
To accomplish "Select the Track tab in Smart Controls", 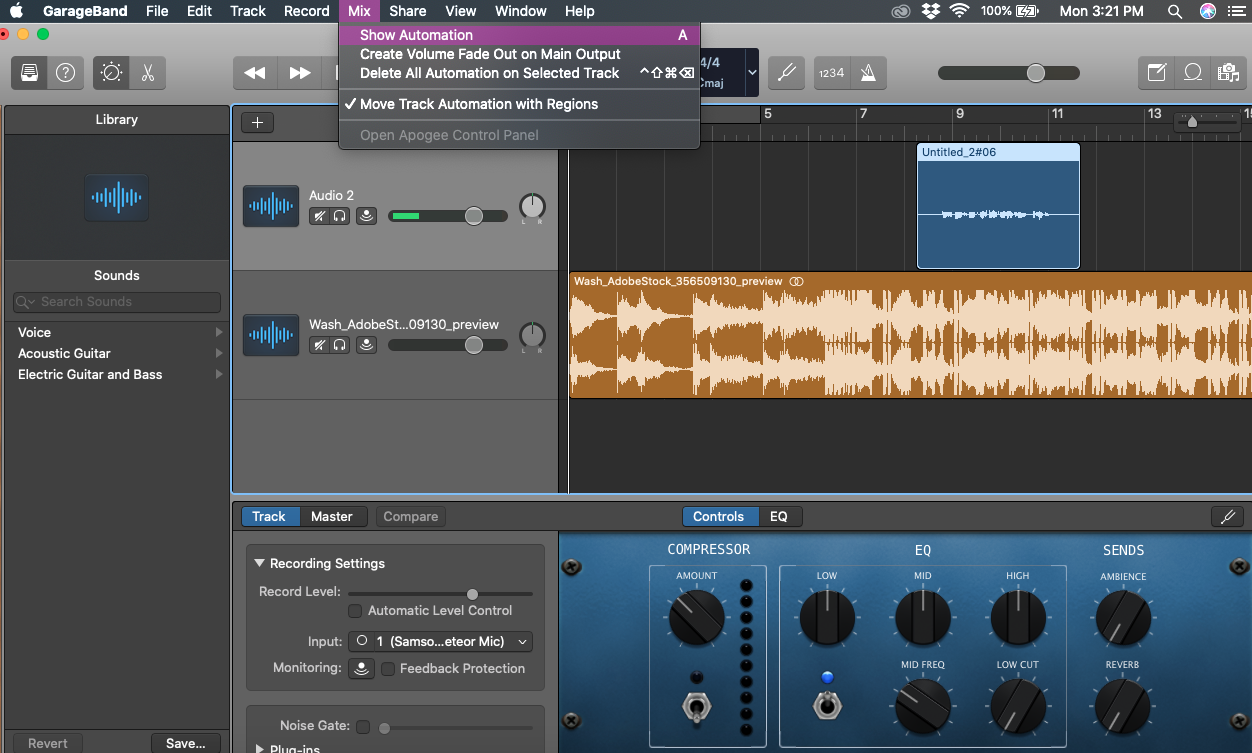I will coord(269,517).
